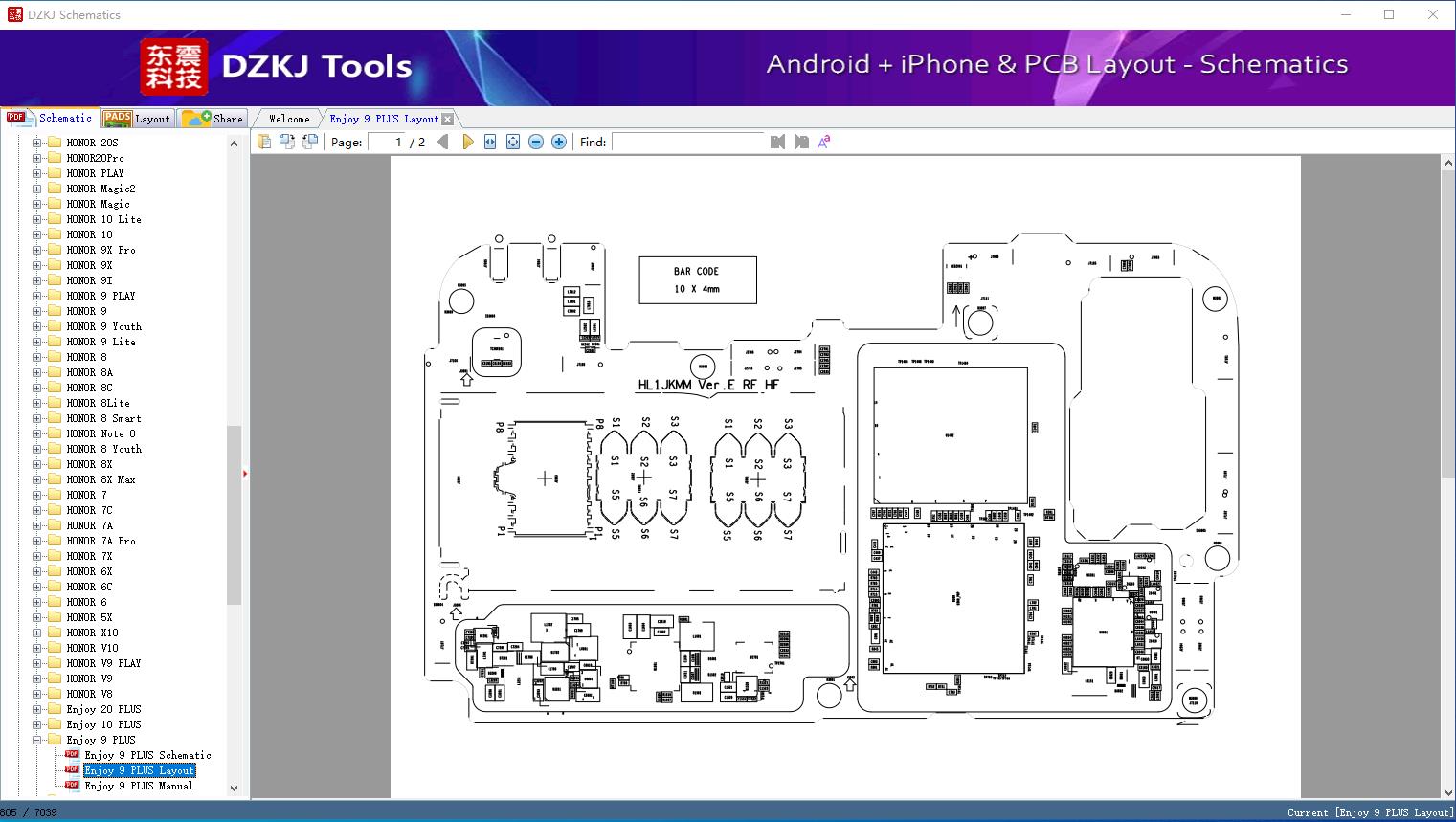Viewport: 1456px width, 822px height.
Task: Fit whole page in view icon
Action: point(513,142)
